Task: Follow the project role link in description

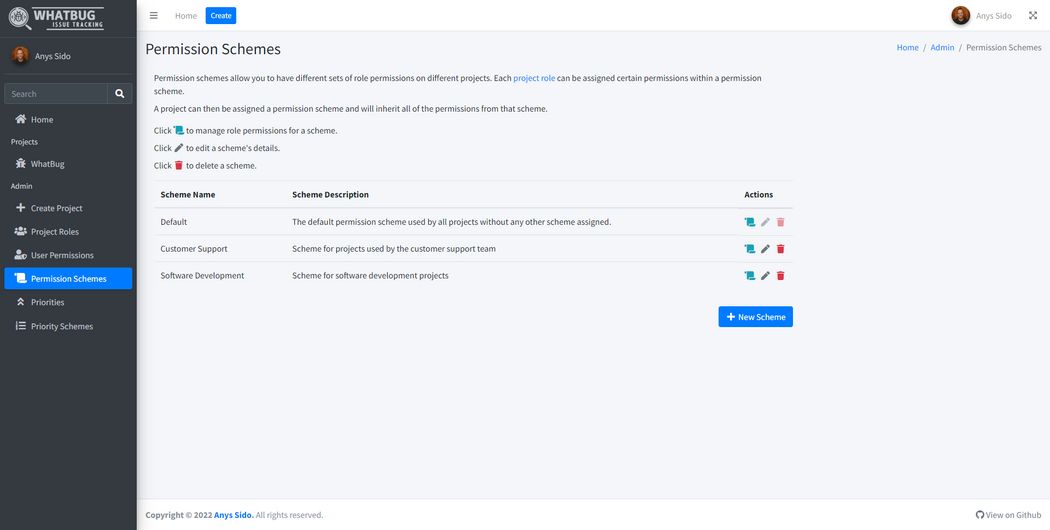Action: click(534, 78)
